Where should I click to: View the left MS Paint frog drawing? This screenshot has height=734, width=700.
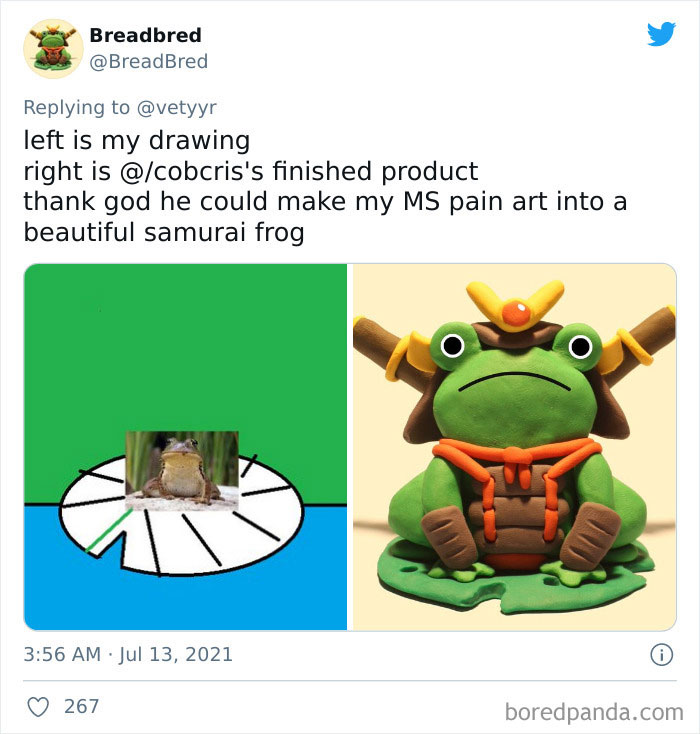coord(185,447)
